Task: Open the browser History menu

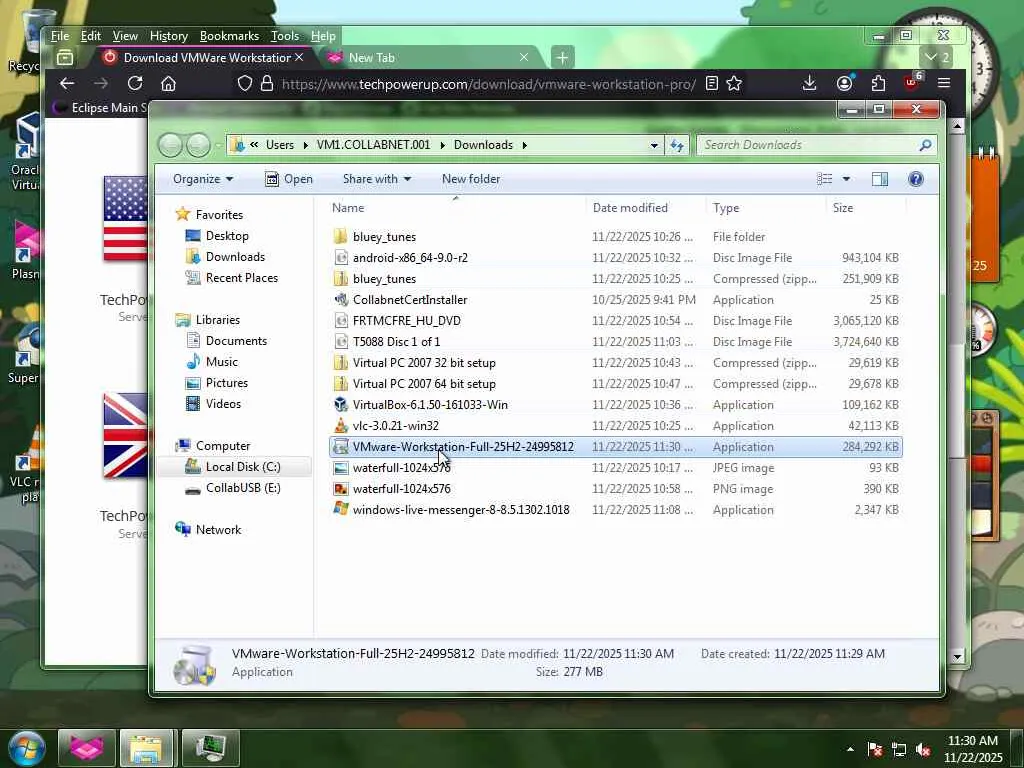Action: 168,36
